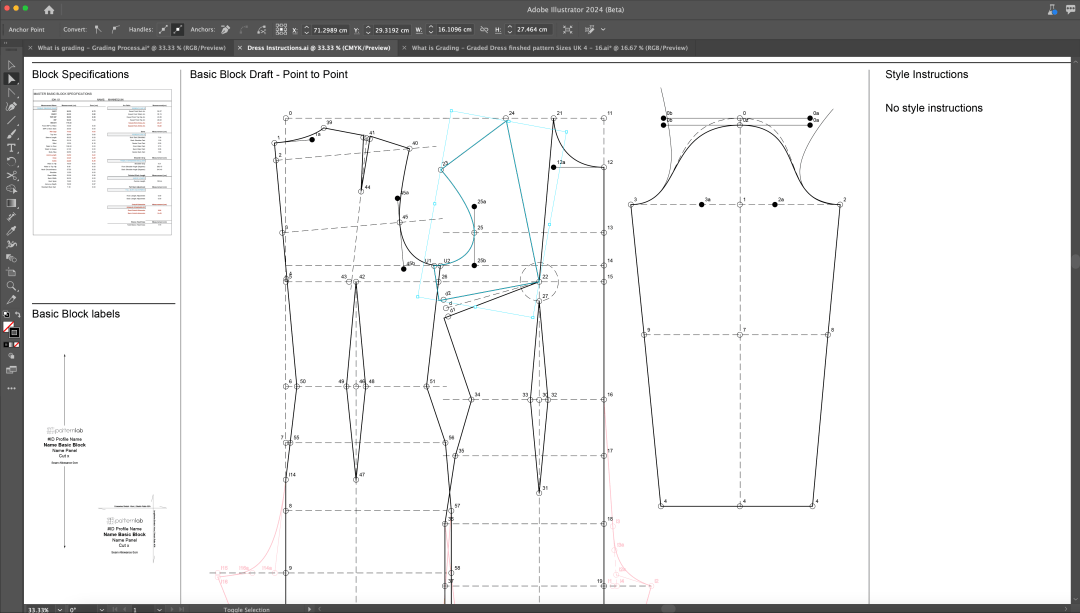Open the Edit Toolbar three-dots menu
1080x613 pixels.
pyautogui.click(x=11, y=388)
